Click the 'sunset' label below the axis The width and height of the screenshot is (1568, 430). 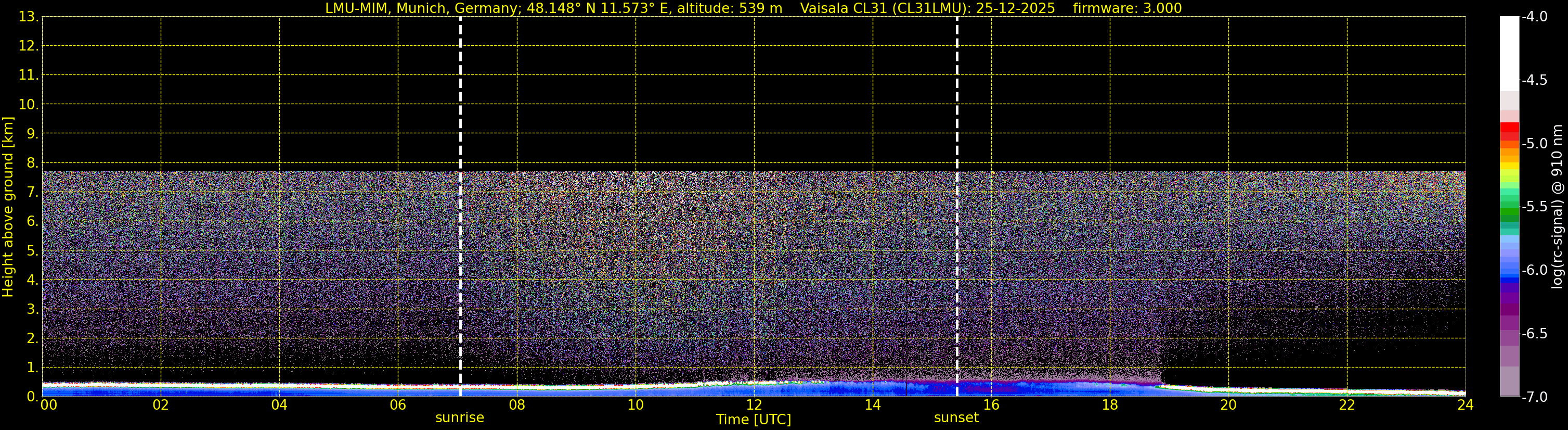pos(956,418)
